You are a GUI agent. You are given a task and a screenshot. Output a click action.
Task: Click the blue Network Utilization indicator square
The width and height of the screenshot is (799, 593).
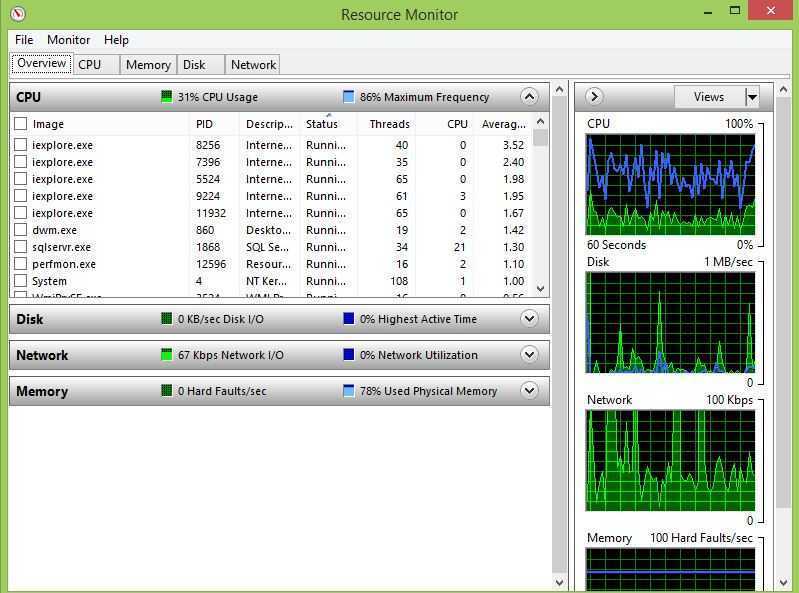pyautogui.click(x=349, y=355)
